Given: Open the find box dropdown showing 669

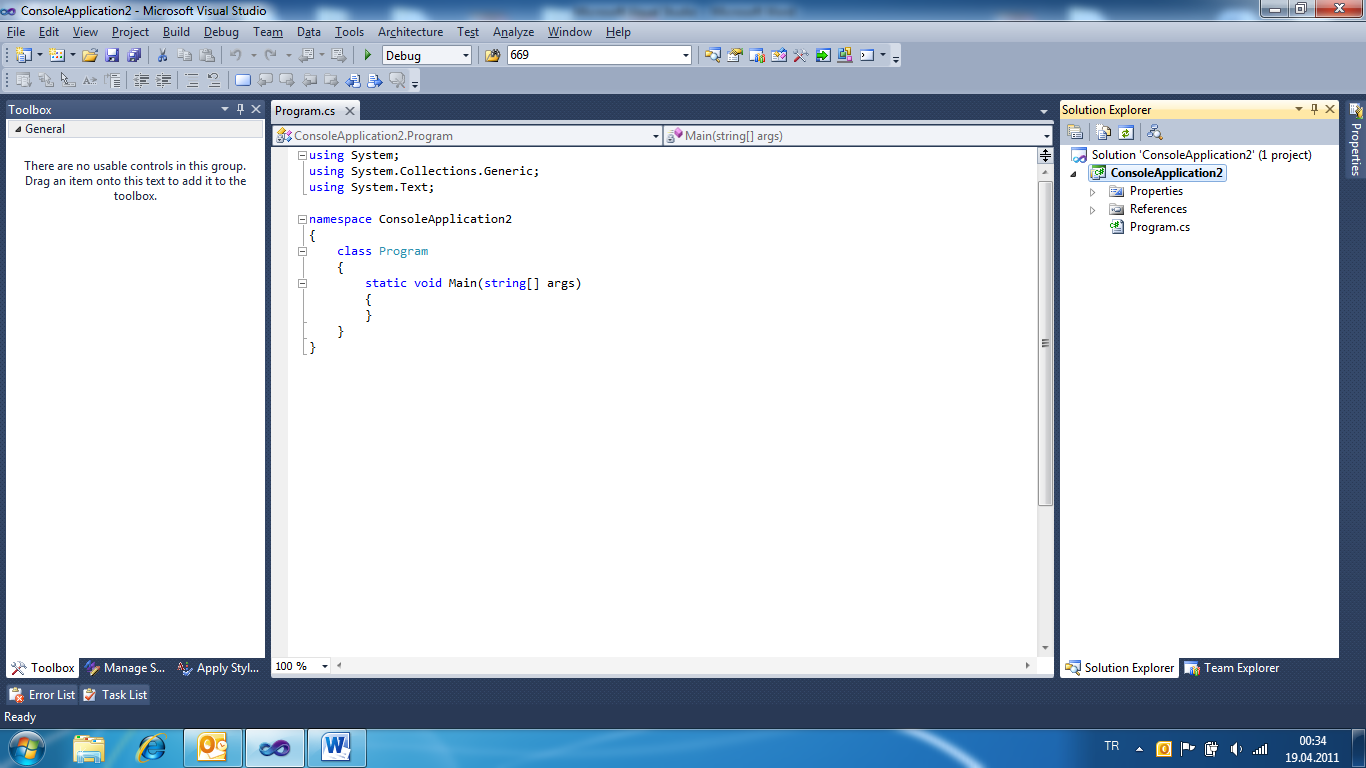Looking at the screenshot, I should click(x=686, y=56).
